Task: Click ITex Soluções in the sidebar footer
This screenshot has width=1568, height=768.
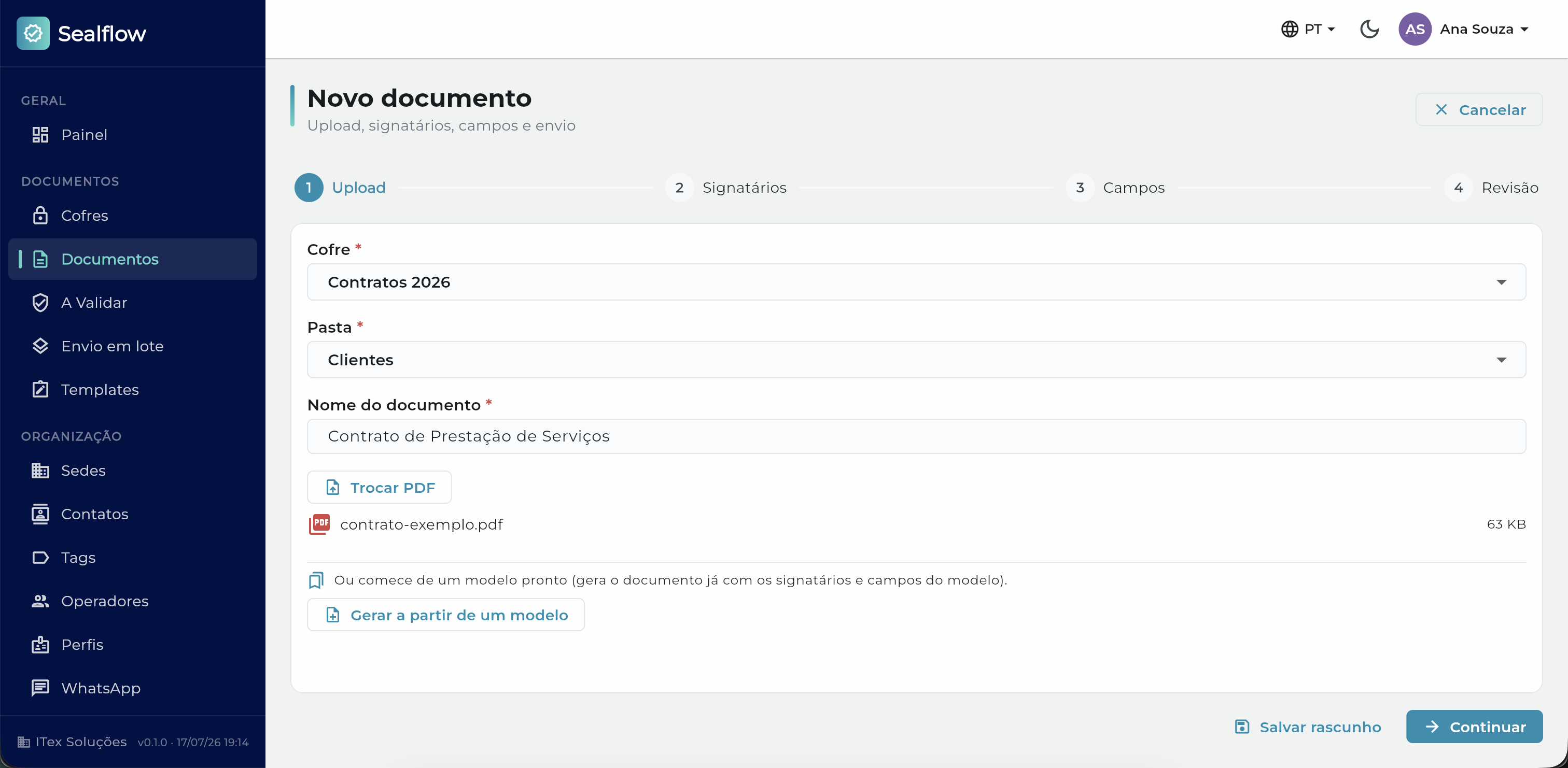Action: click(81, 742)
